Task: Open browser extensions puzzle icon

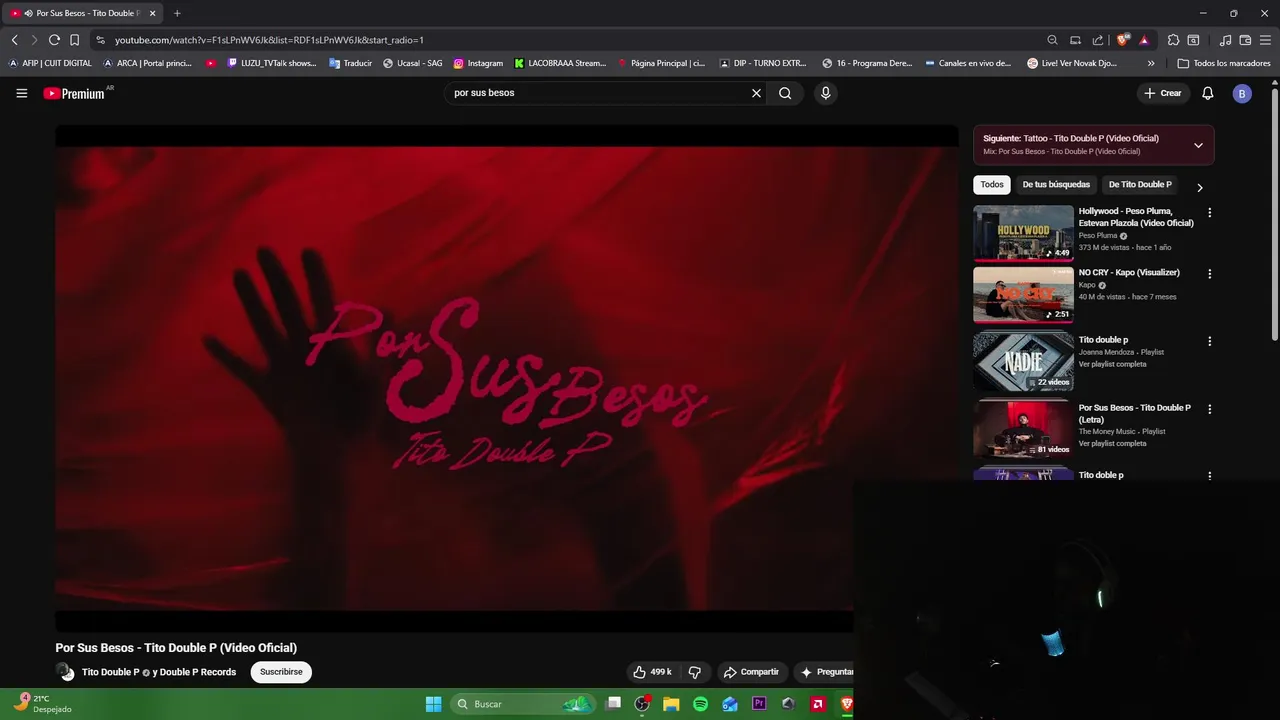Action: 1174,40
